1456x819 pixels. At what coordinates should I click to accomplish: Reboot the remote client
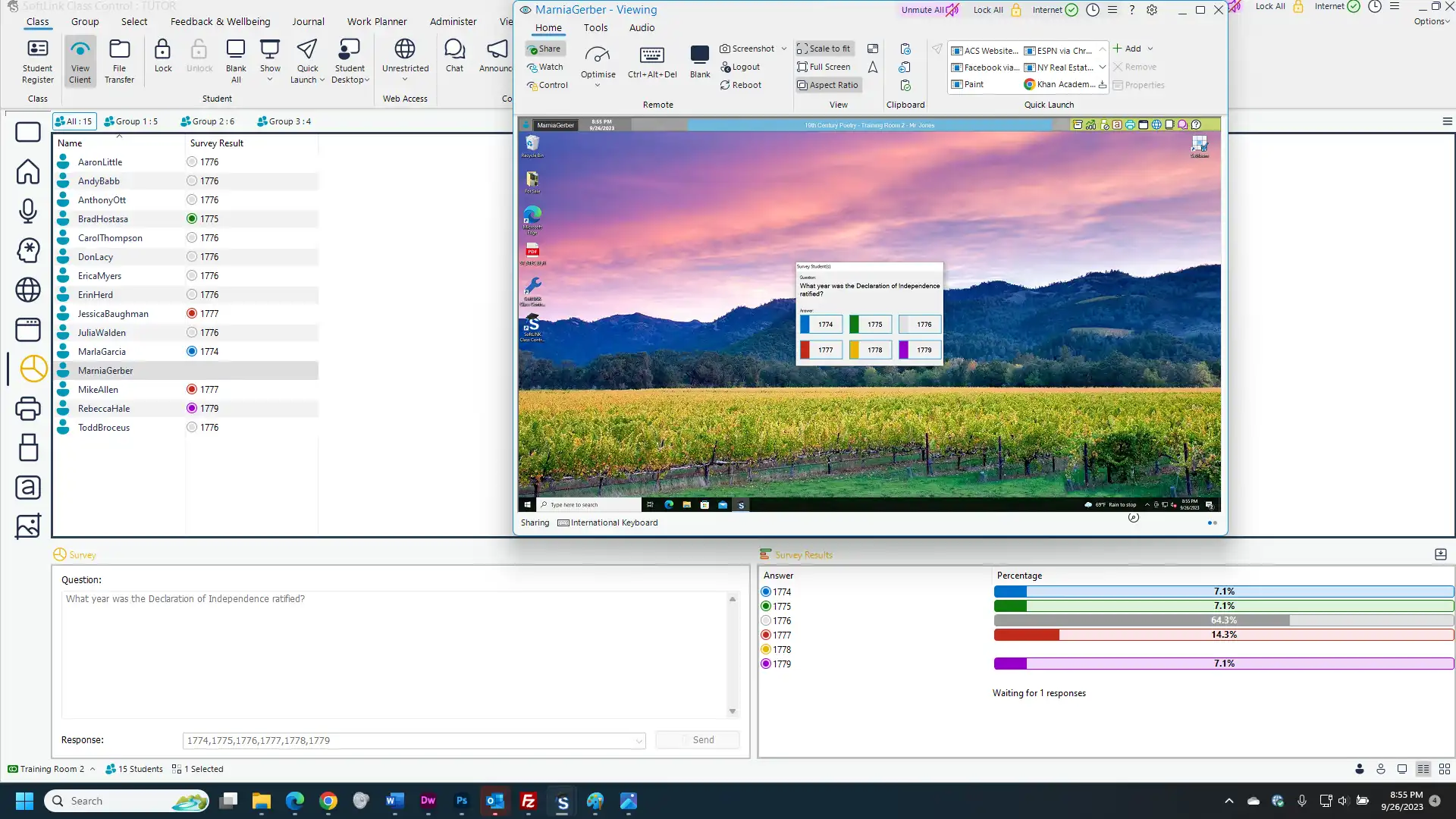tap(741, 85)
